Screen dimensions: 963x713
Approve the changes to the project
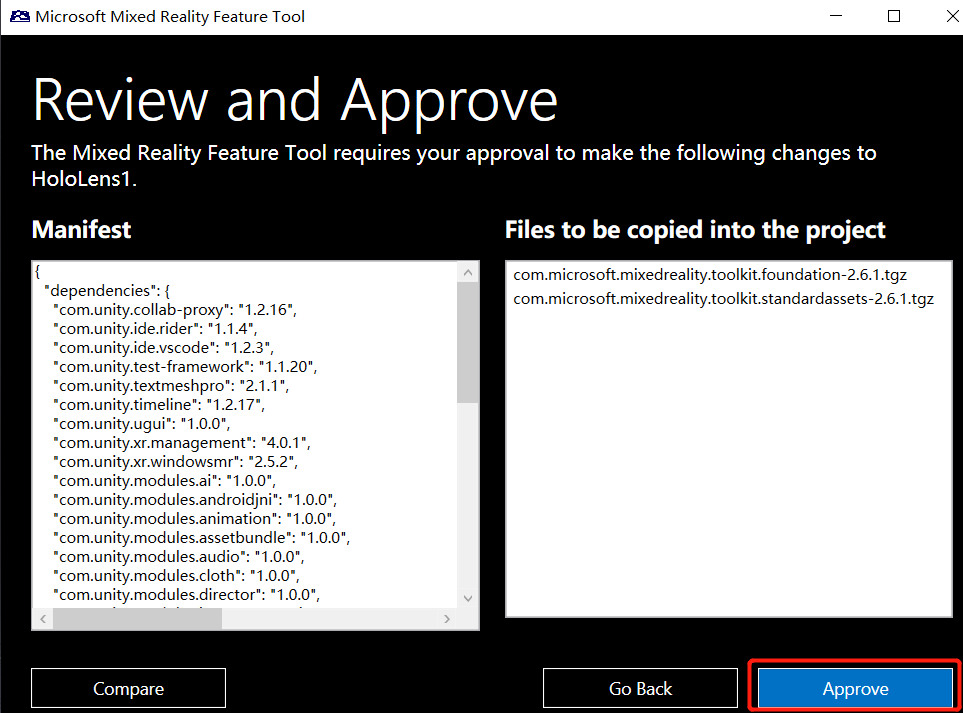(x=855, y=689)
